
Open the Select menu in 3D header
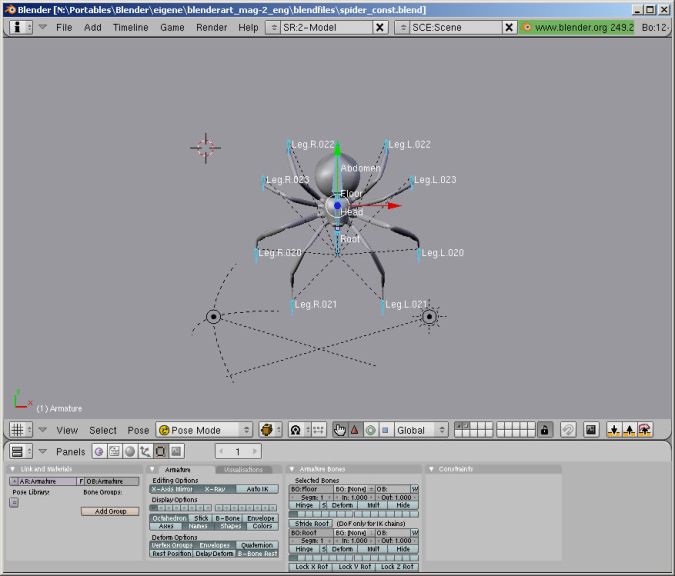(x=103, y=430)
